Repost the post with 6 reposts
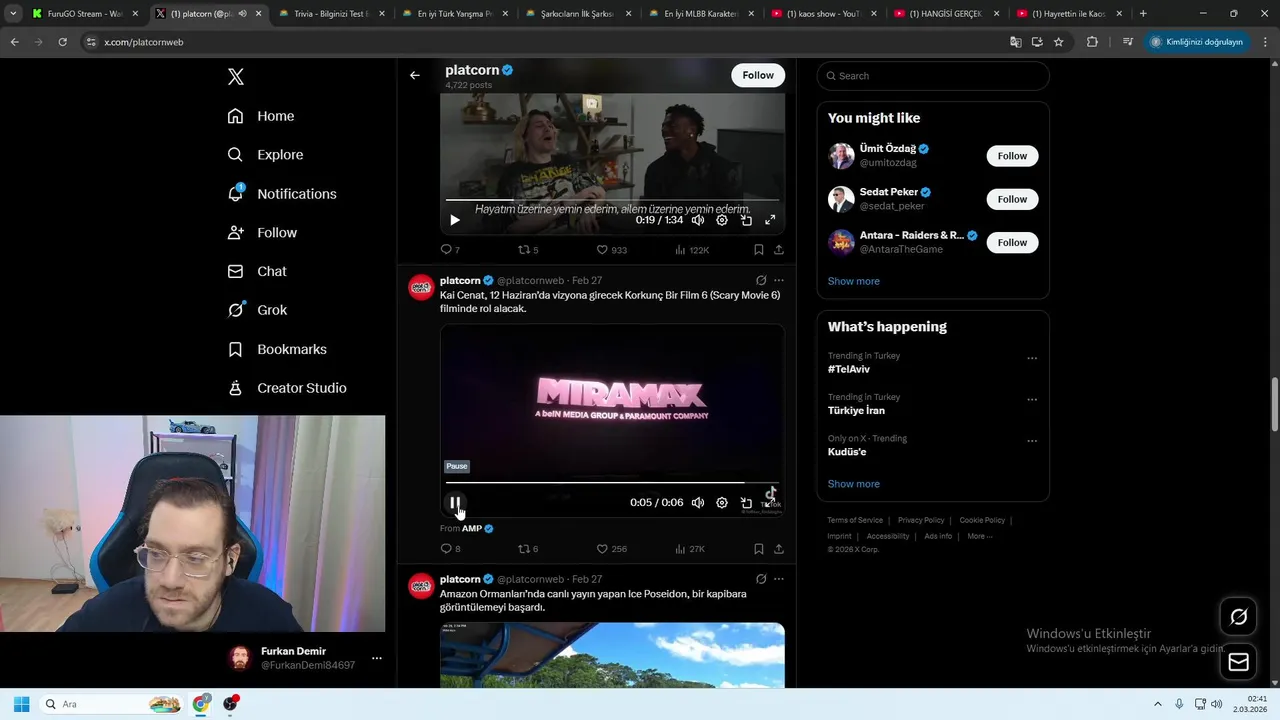Screen dimensions: 1280x720 point(528,549)
